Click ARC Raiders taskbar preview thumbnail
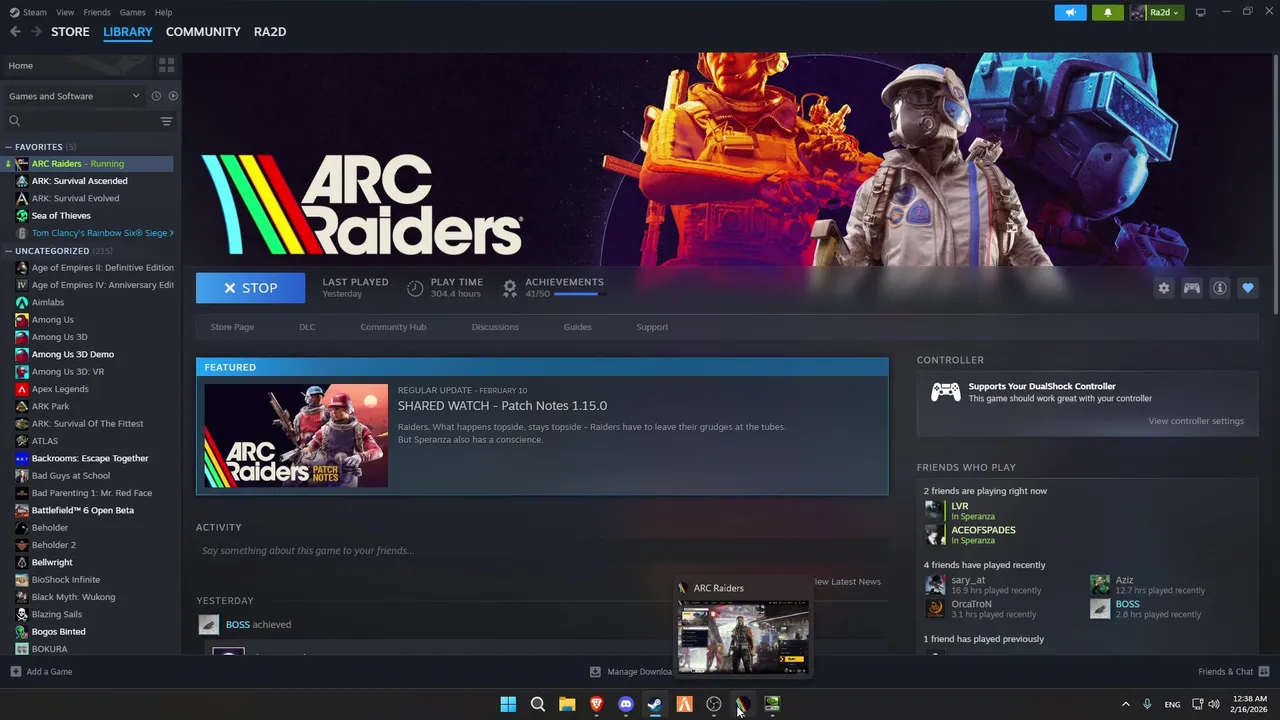This screenshot has width=1280, height=720. pos(743,638)
